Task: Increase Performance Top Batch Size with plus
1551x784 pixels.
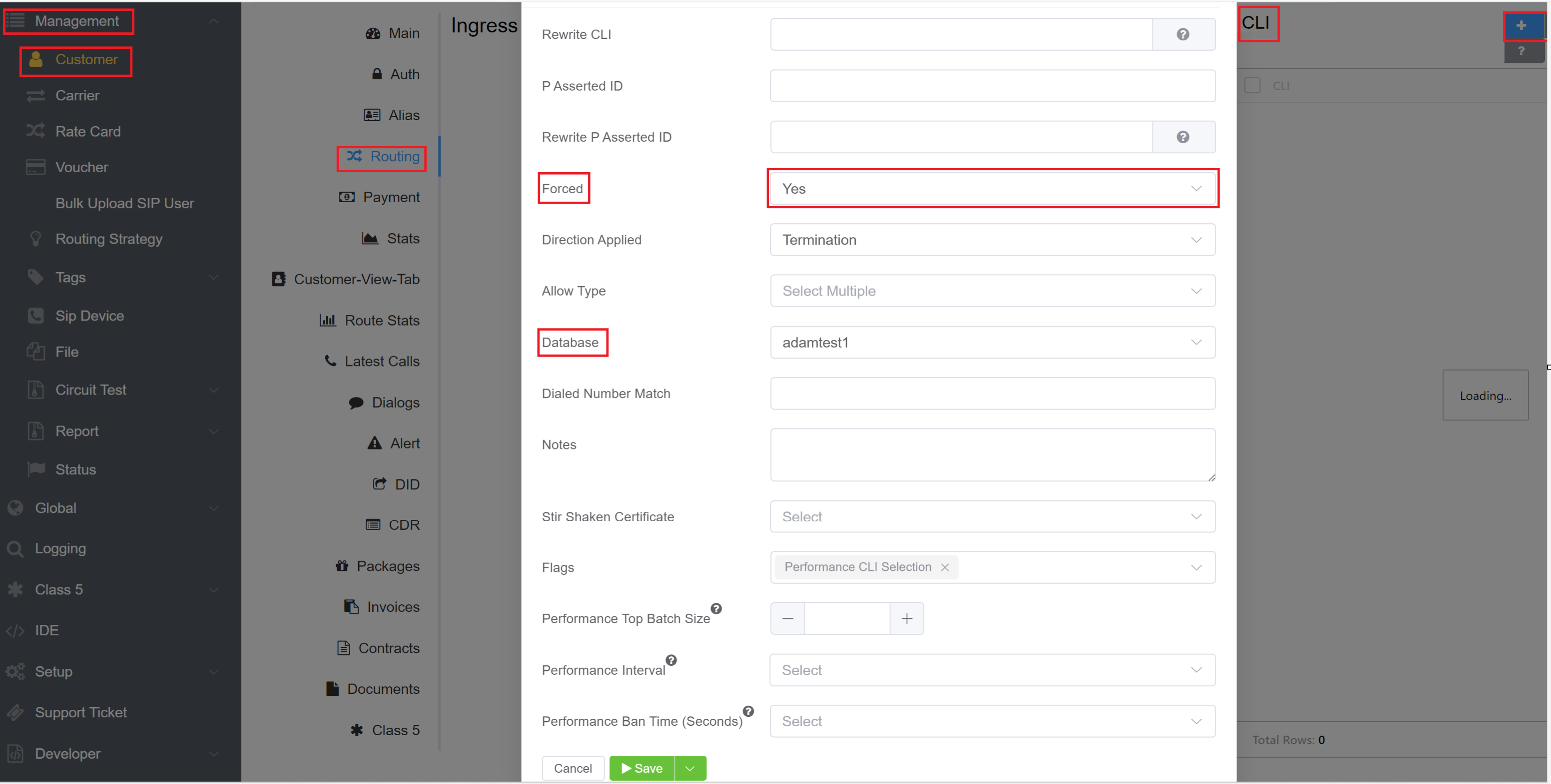Action: [x=906, y=618]
